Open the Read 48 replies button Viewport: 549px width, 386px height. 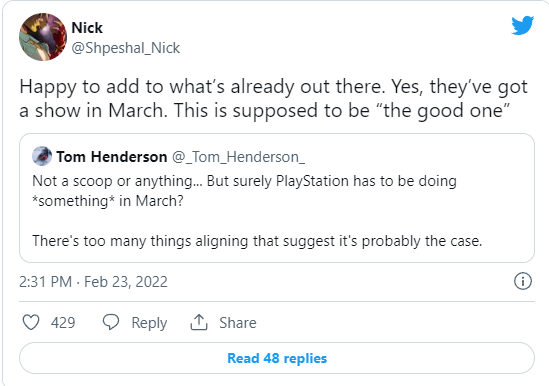[277, 358]
